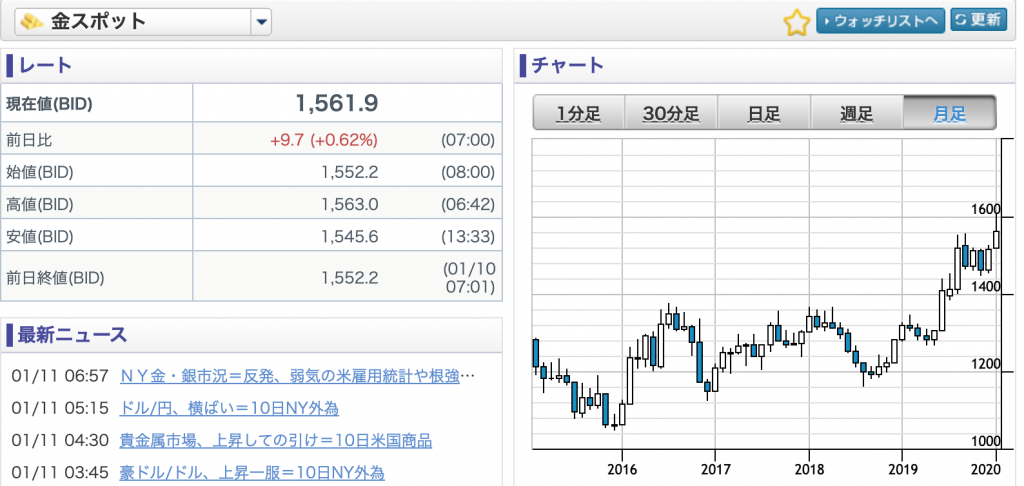Add to watchlist via ウォッチリストへ button
The height and width of the screenshot is (486, 1024).
880,21
